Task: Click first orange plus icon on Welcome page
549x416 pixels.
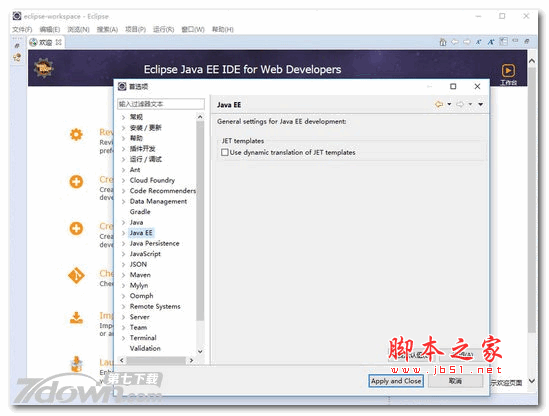Action: (76, 182)
